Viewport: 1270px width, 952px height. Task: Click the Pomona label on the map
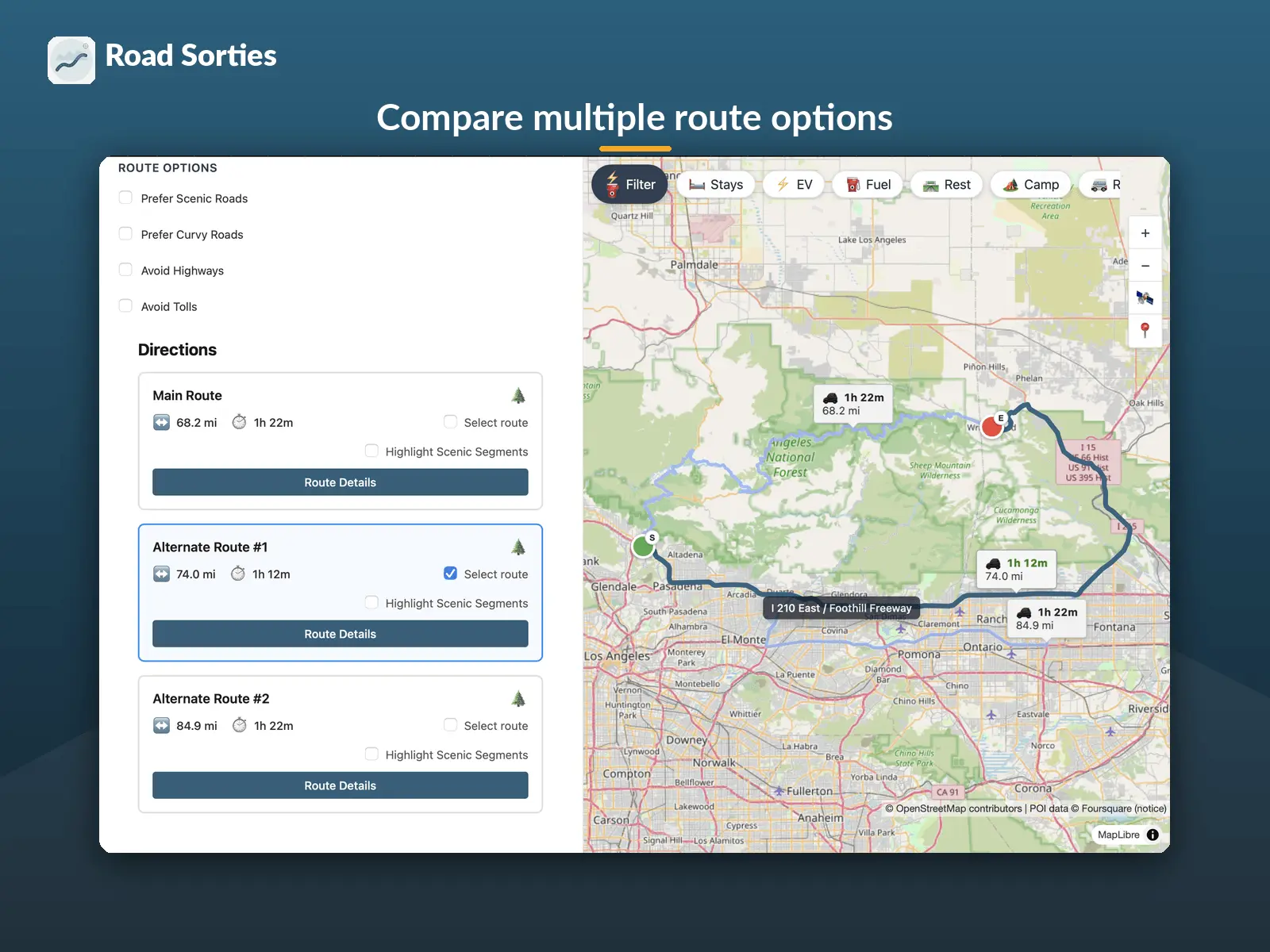pyautogui.click(x=919, y=654)
